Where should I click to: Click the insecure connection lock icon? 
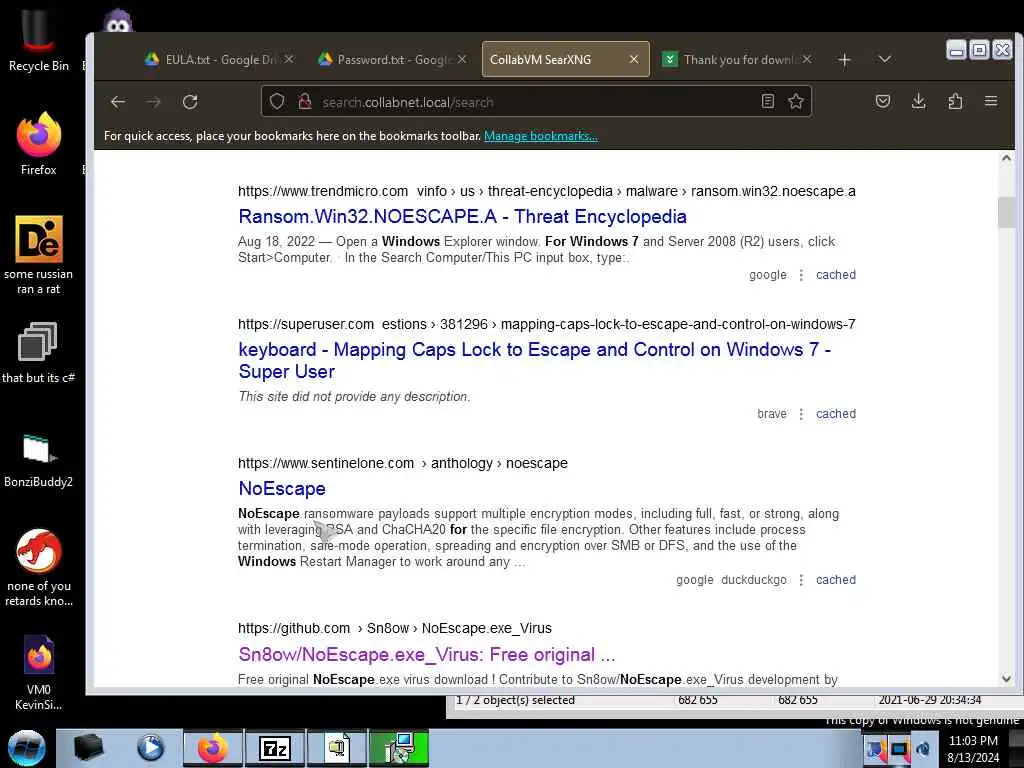(x=304, y=102)
